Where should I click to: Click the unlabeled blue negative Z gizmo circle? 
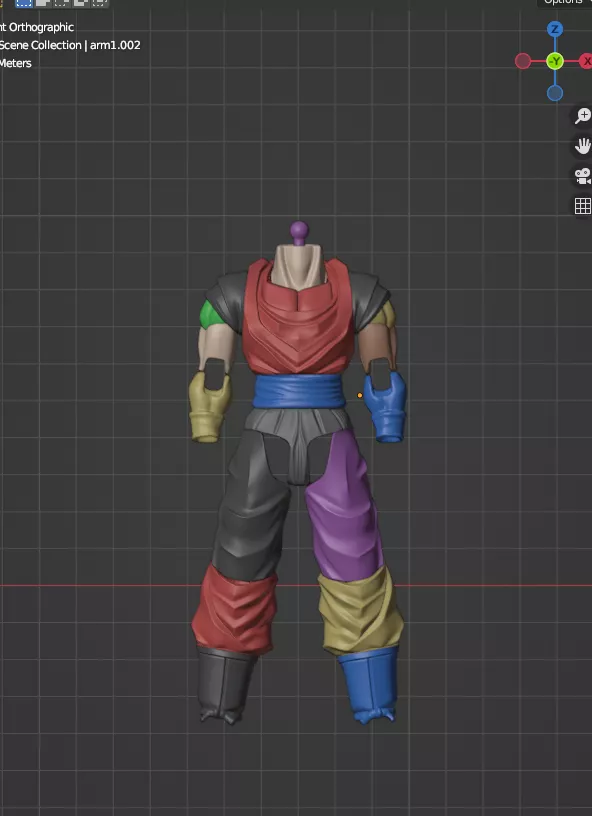(555, 93)
